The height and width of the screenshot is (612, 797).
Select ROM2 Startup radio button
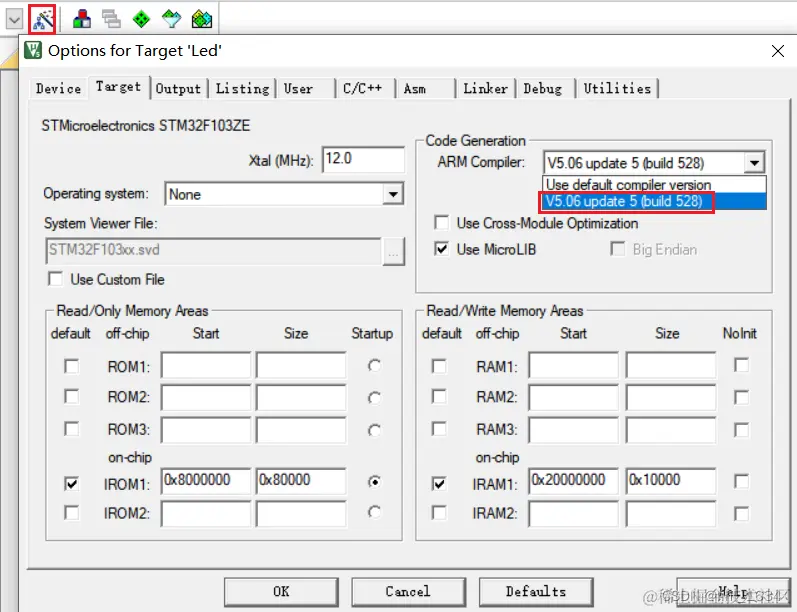pyautogui.click(x=375, y=398)
